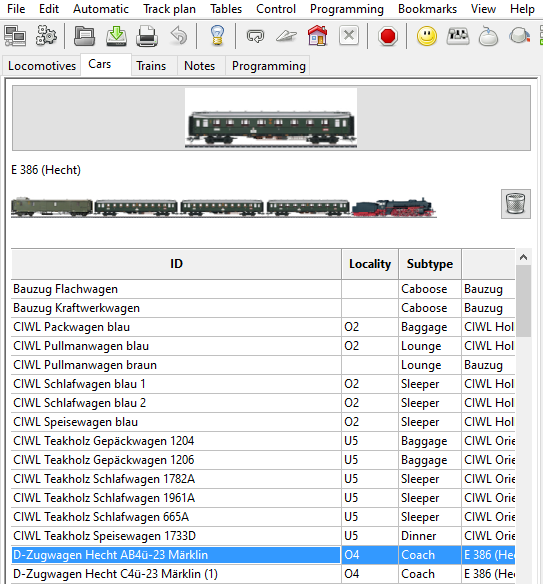Click the green coach preview image
543x584 pixels.
271,118
